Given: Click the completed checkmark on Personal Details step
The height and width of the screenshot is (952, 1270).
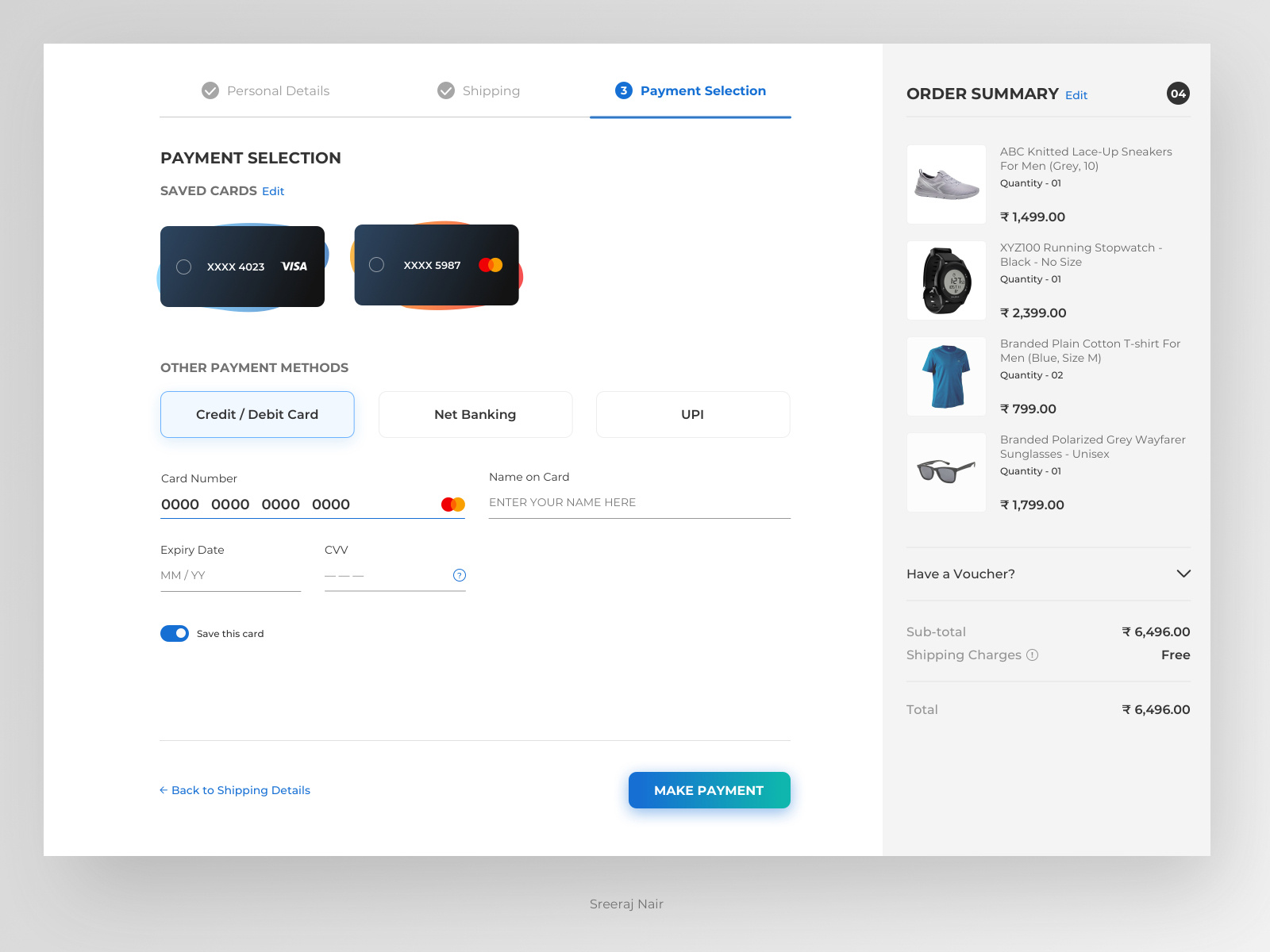Looking at the screenshot, I should click(210, 90).
